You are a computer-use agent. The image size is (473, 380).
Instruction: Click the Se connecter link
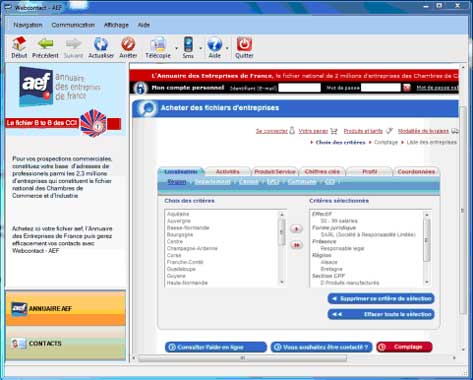point(272,131)
